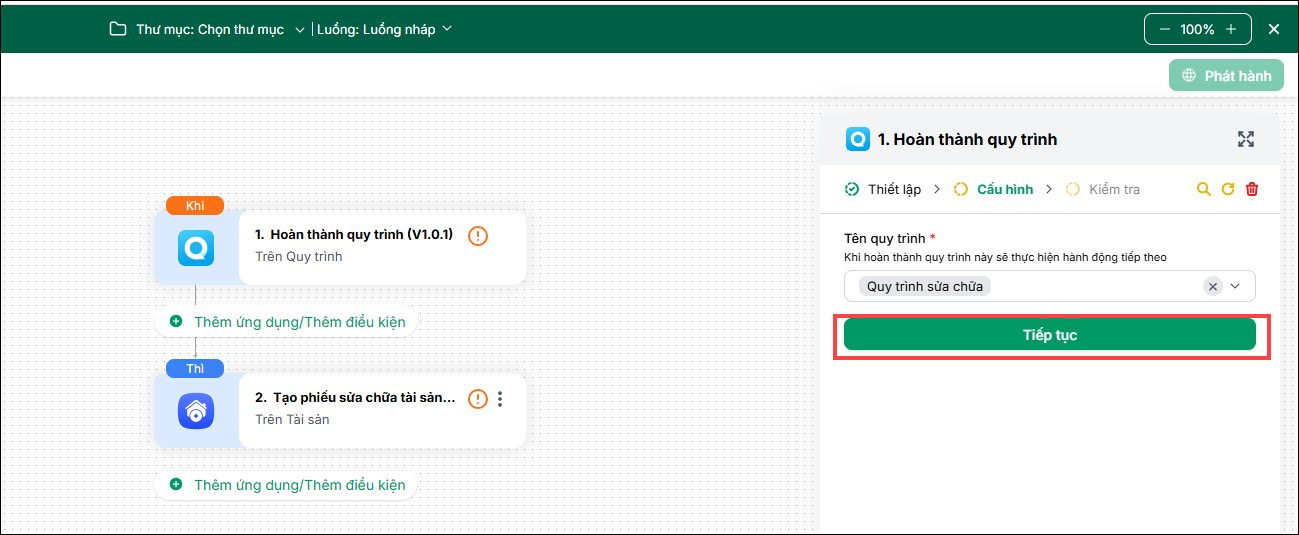Close the flow editor with the X
1299x535 pixels.
click(x=1274, y=29)
